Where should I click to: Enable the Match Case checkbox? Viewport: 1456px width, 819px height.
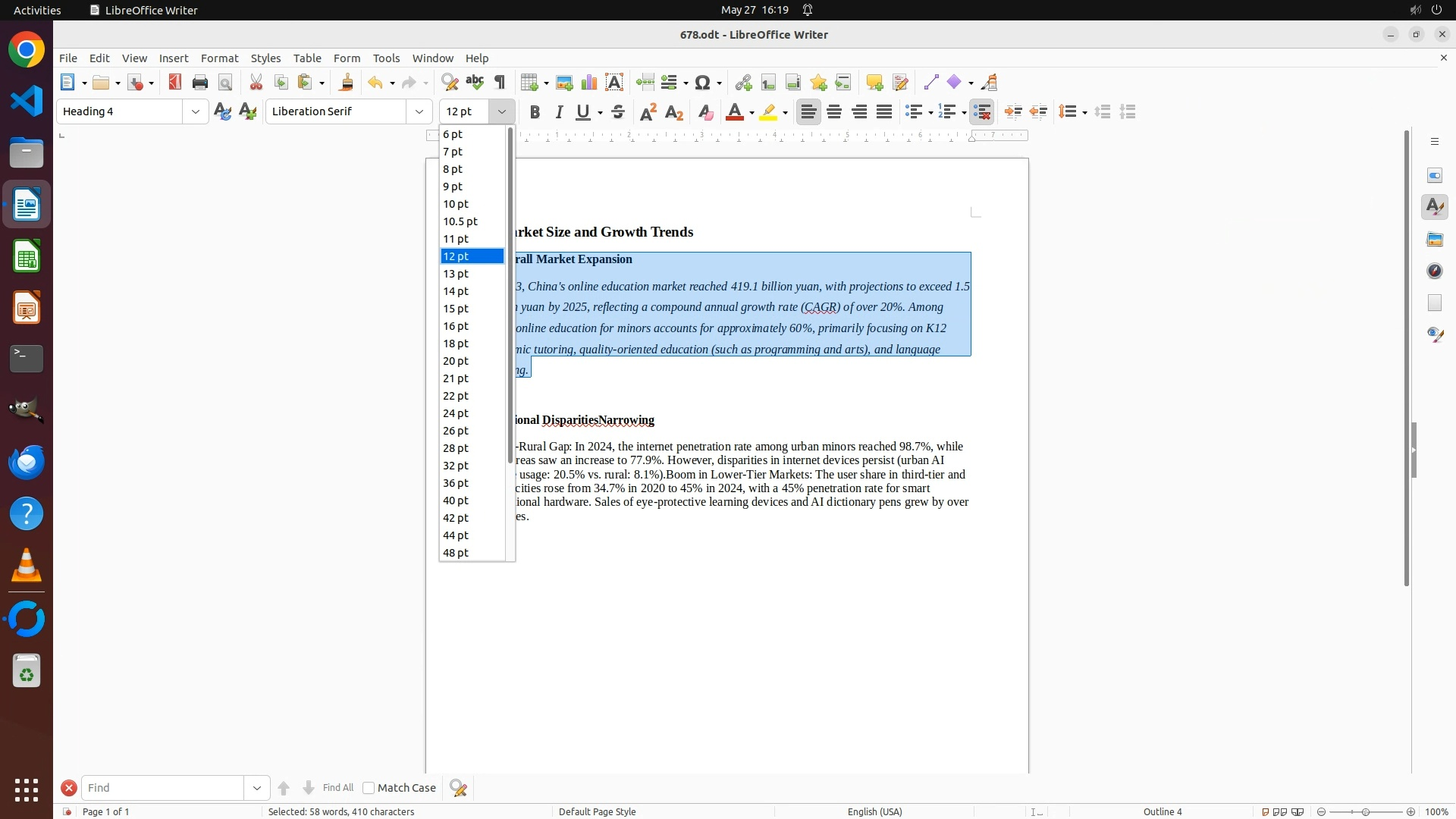pyautogui.click(x=369, y=788)
